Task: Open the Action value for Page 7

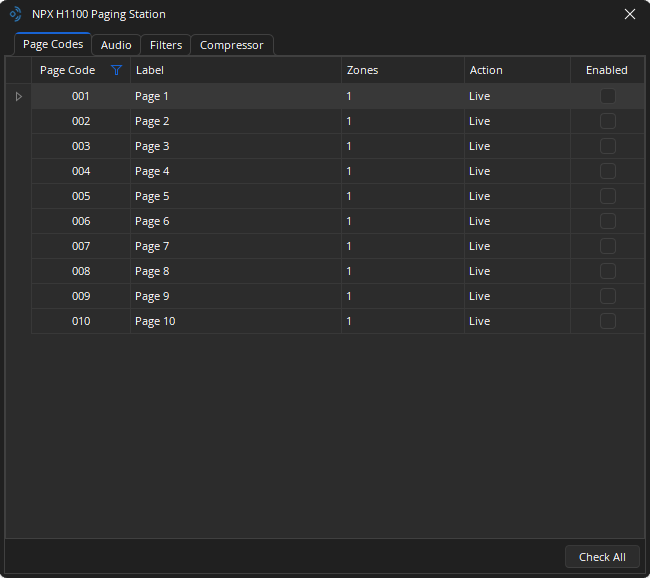Action: pos(516,246)
